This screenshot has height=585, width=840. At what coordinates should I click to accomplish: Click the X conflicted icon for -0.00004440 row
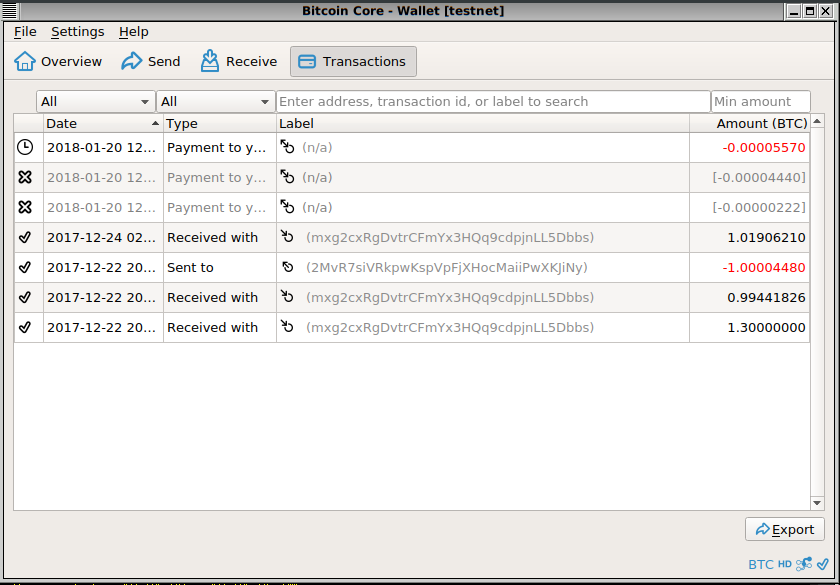point(25,177)
